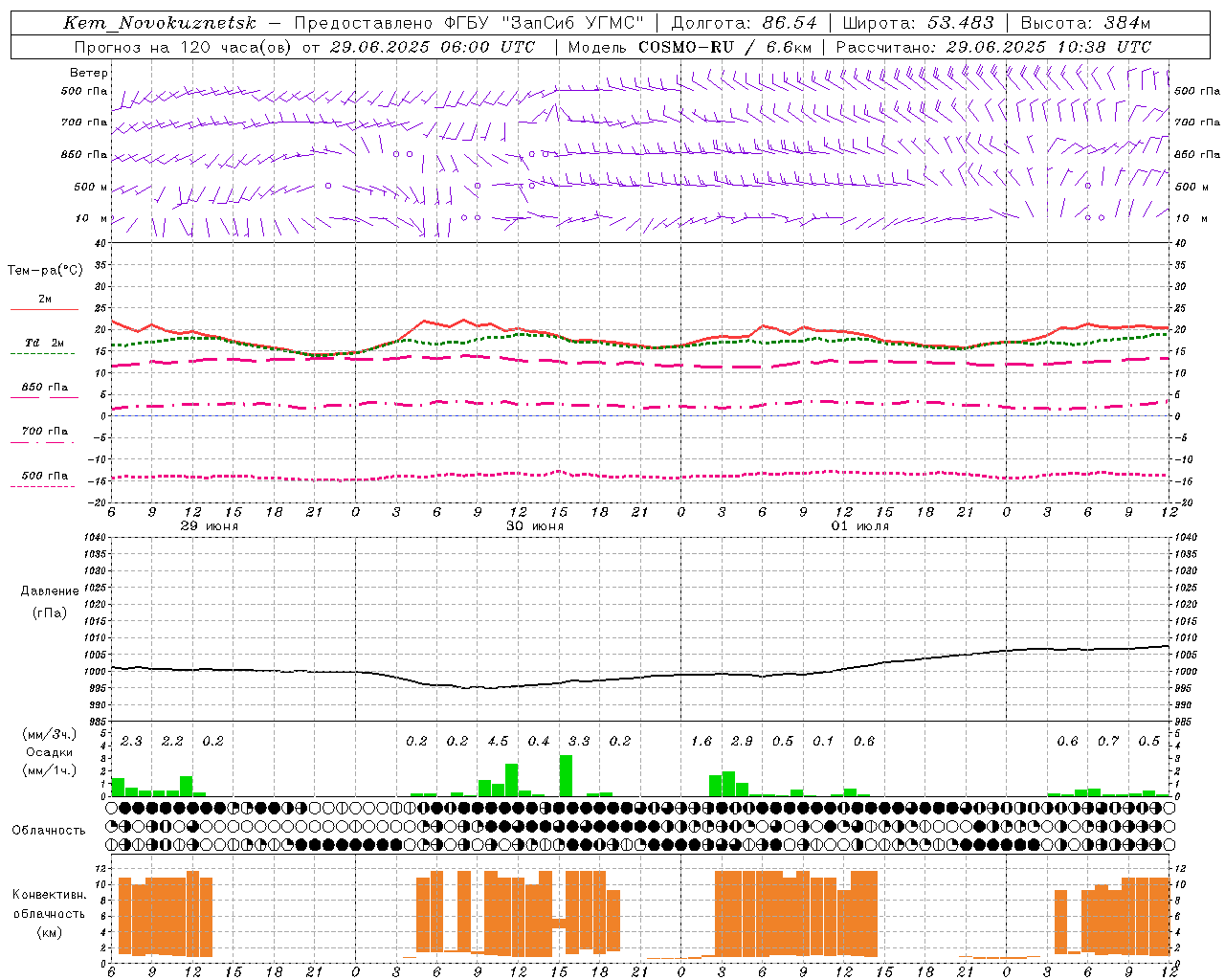The image size is (1225, 980).
Task: Click the 0.1 precipitation value
Action: (x=823, y=741)
